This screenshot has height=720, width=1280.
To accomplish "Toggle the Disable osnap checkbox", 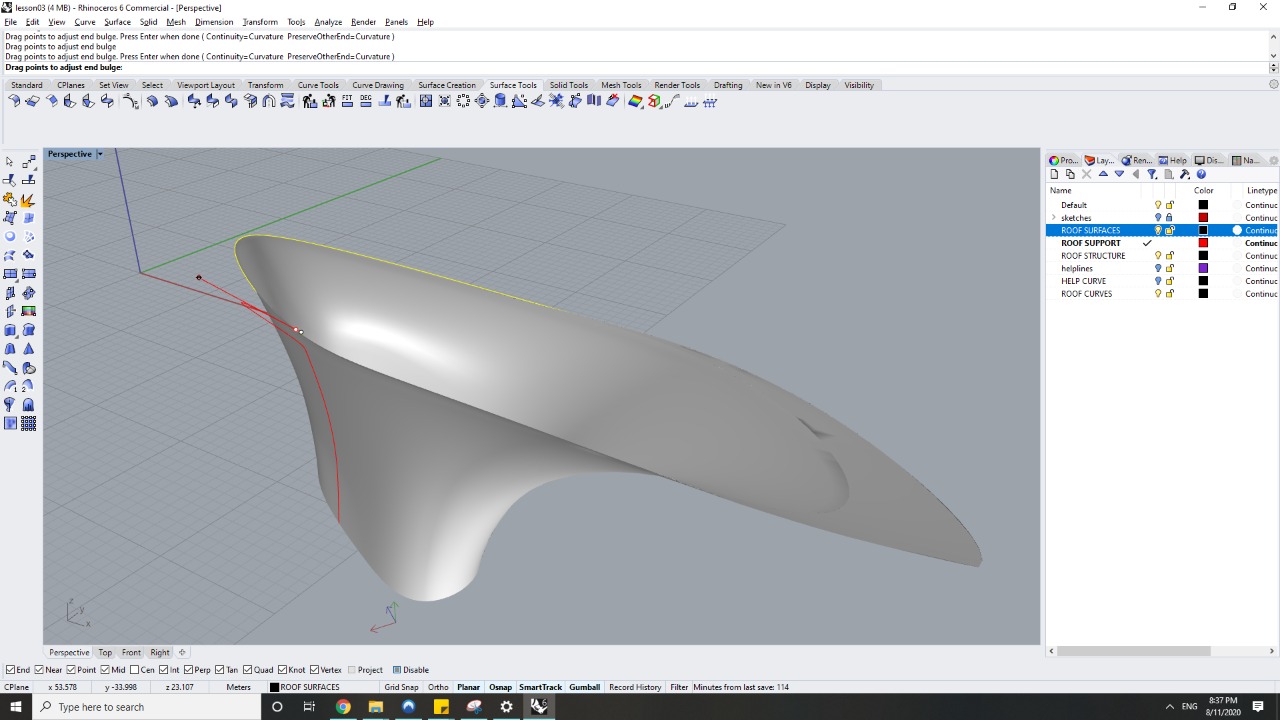I will [397, 670].
